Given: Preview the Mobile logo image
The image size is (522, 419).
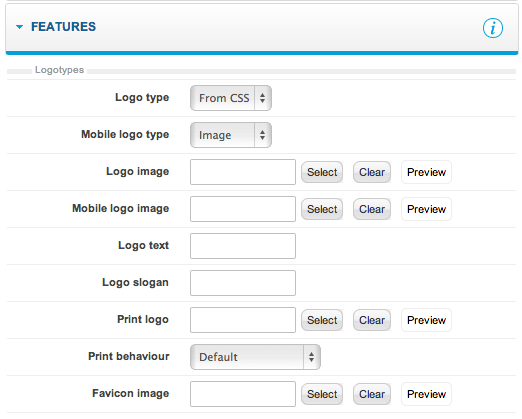Looking at the screenshot, I should [x=426, y=209].
